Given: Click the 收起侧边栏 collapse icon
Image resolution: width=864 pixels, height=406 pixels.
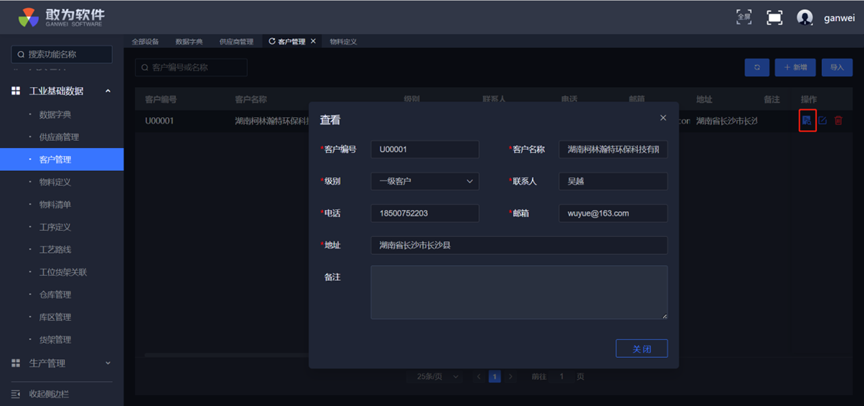Looking at the screenshot, I should 16,394.
